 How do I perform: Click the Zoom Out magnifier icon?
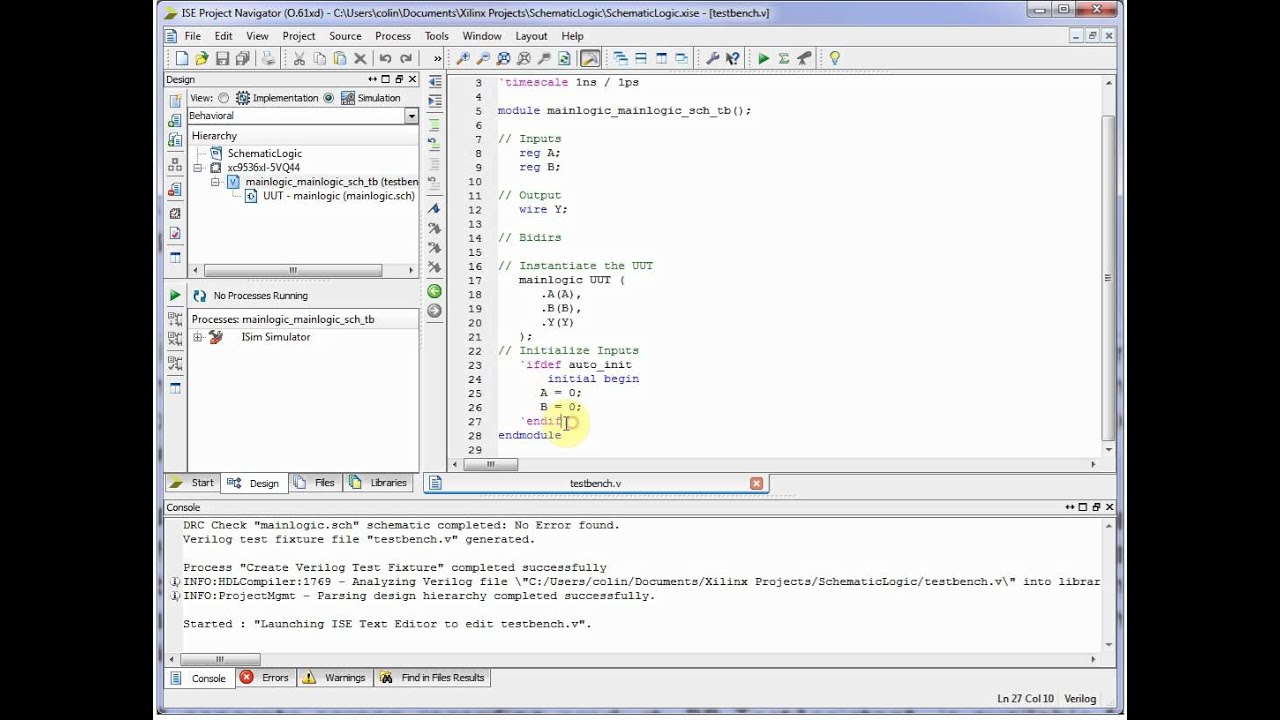click(x=484, y=59)
